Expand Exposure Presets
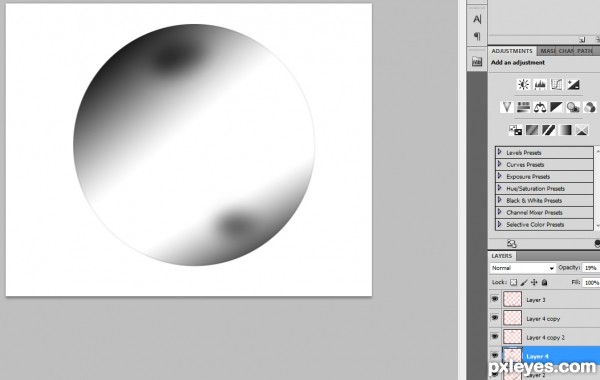Image resolution: width=600 pixels, height=380 pixels. tap(499, 176)
